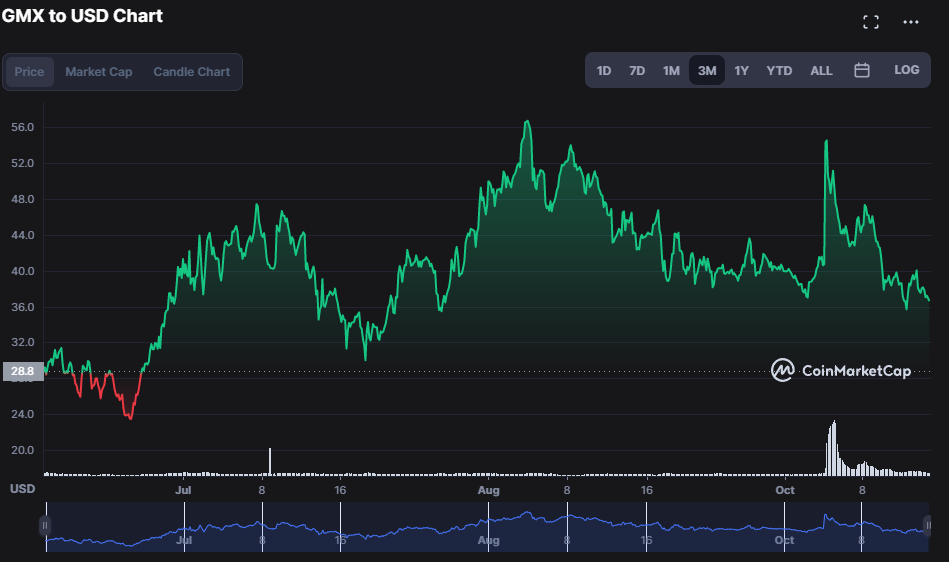This screenshot has width=949, height=562.
Task: Click the 56.0 y-axis price label
Action: click(22, 127)
